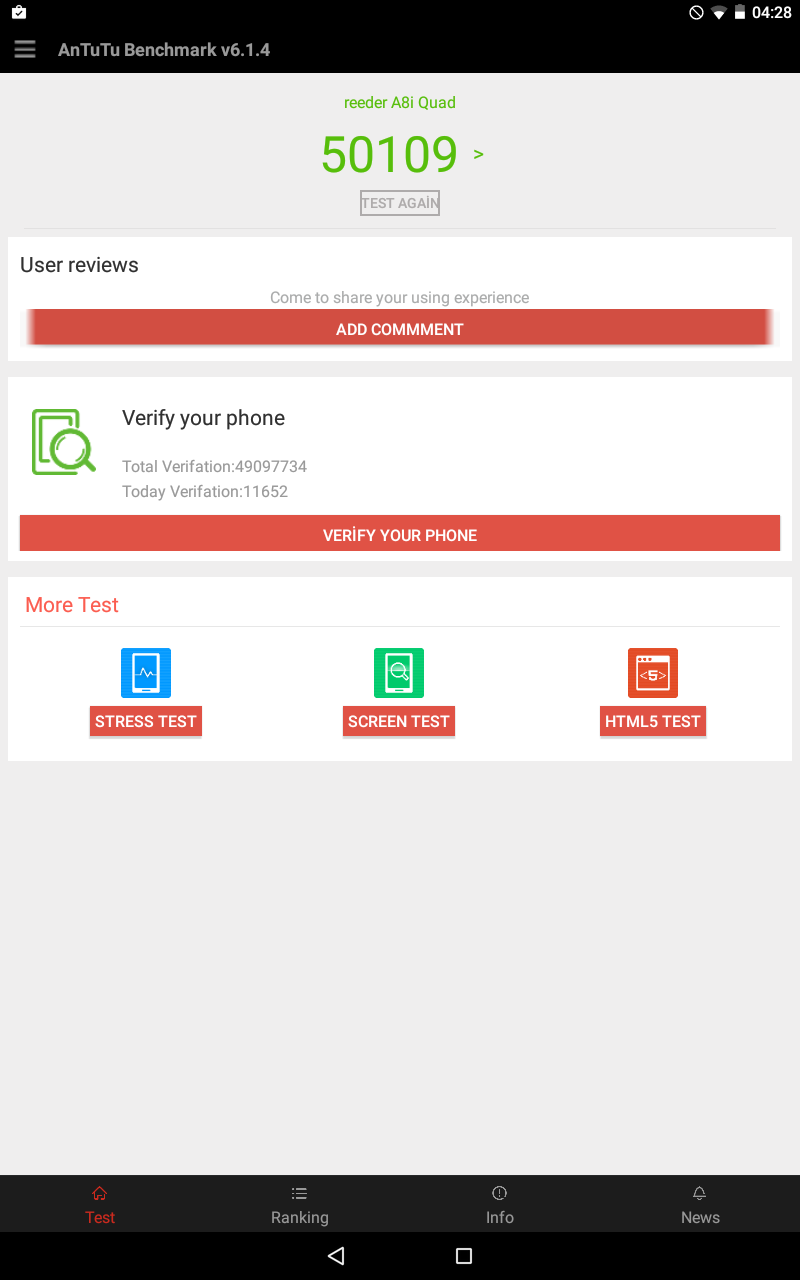This screenshot has width=800, height=1280.
Task: Tap the 50109 benchmark score
Action: [389, 154]
